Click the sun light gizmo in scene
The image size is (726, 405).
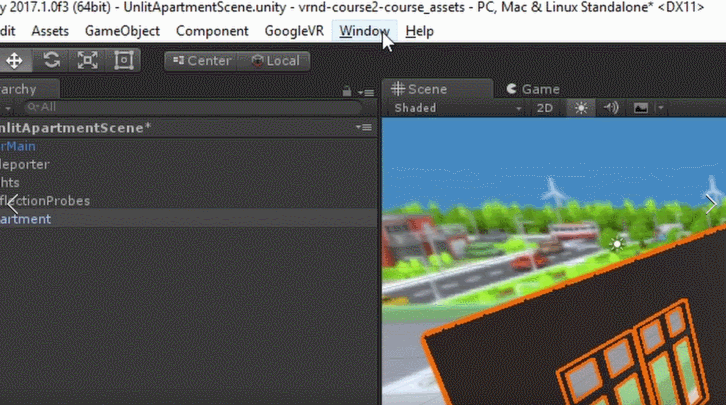(x=617, y=243)
